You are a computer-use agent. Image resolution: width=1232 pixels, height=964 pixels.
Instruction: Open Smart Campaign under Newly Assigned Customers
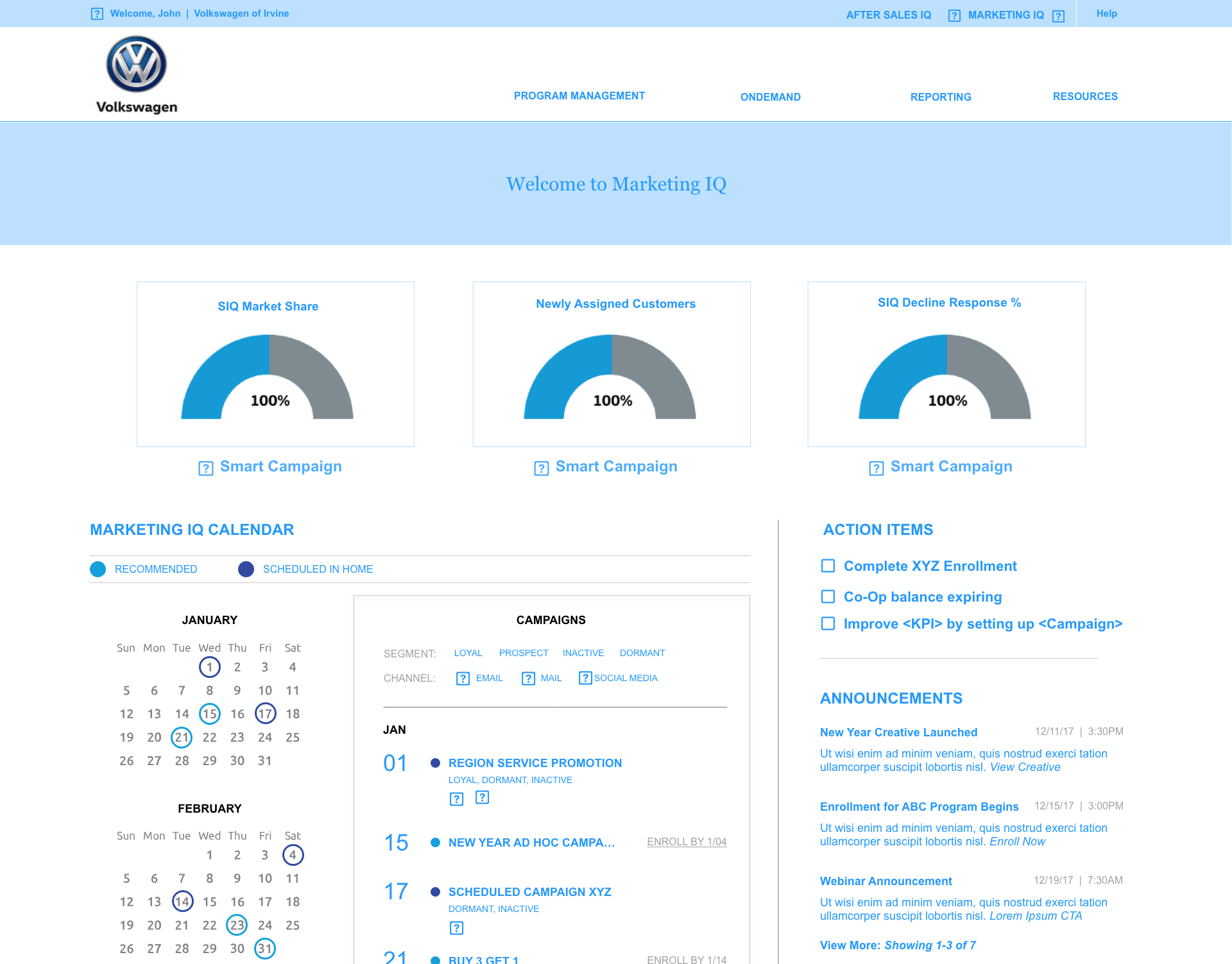(x=617, y=466)
